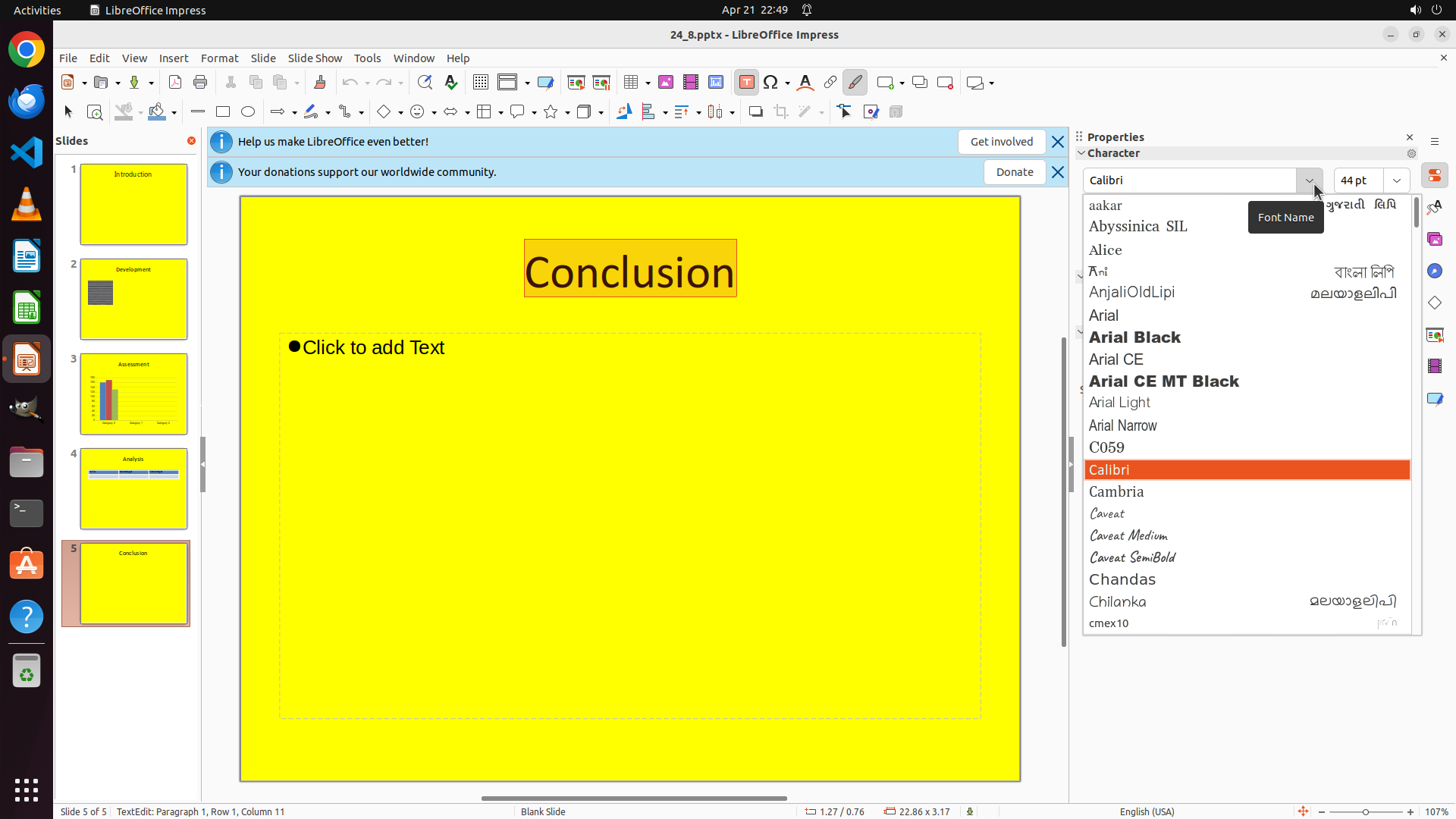Click the Spelling check icon

(x=451, y=83)
